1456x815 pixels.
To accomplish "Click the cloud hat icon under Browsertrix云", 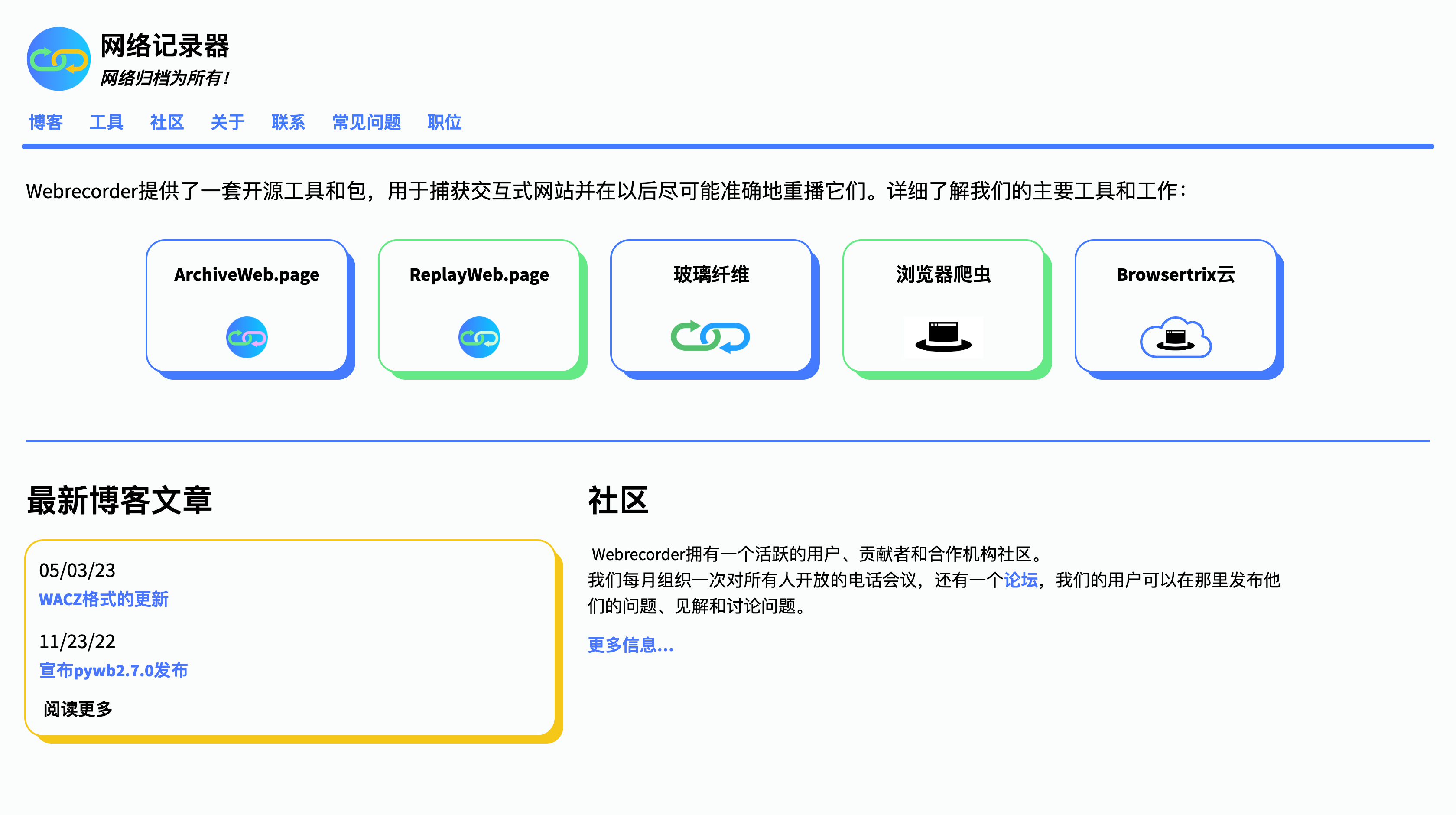I will (1175, 338).
